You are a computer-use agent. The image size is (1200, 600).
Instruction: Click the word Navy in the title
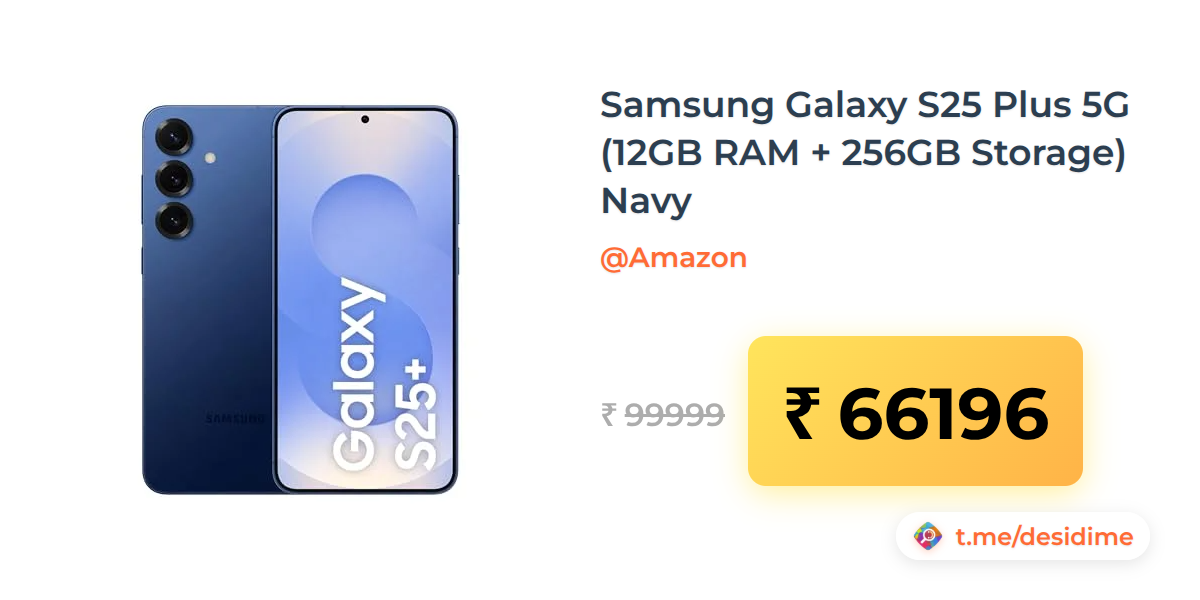pos(646,201)
